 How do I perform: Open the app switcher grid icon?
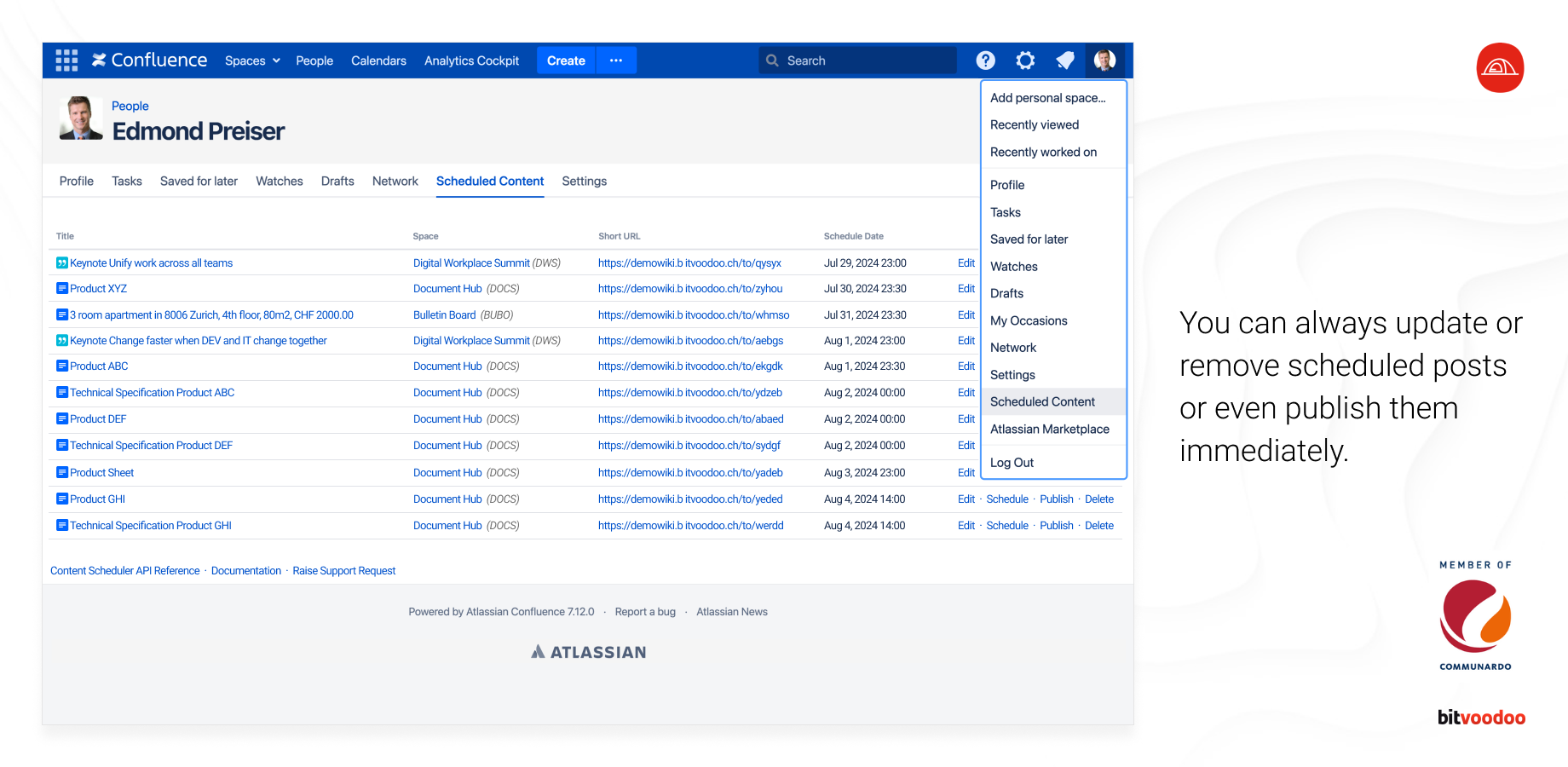[x=66, y=61]
